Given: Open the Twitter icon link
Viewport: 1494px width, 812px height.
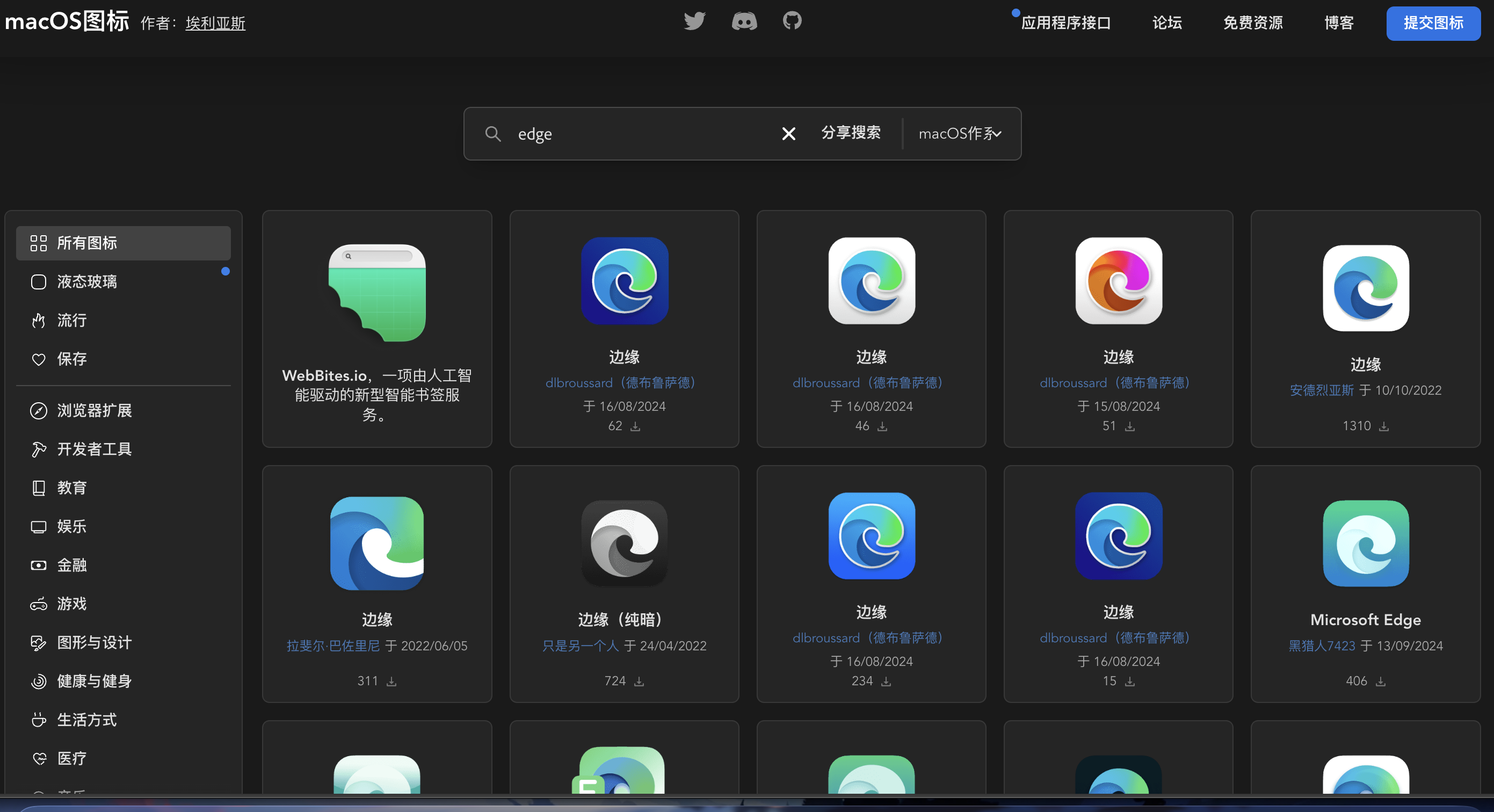Looking at the screenshot, I should (694, 21).
